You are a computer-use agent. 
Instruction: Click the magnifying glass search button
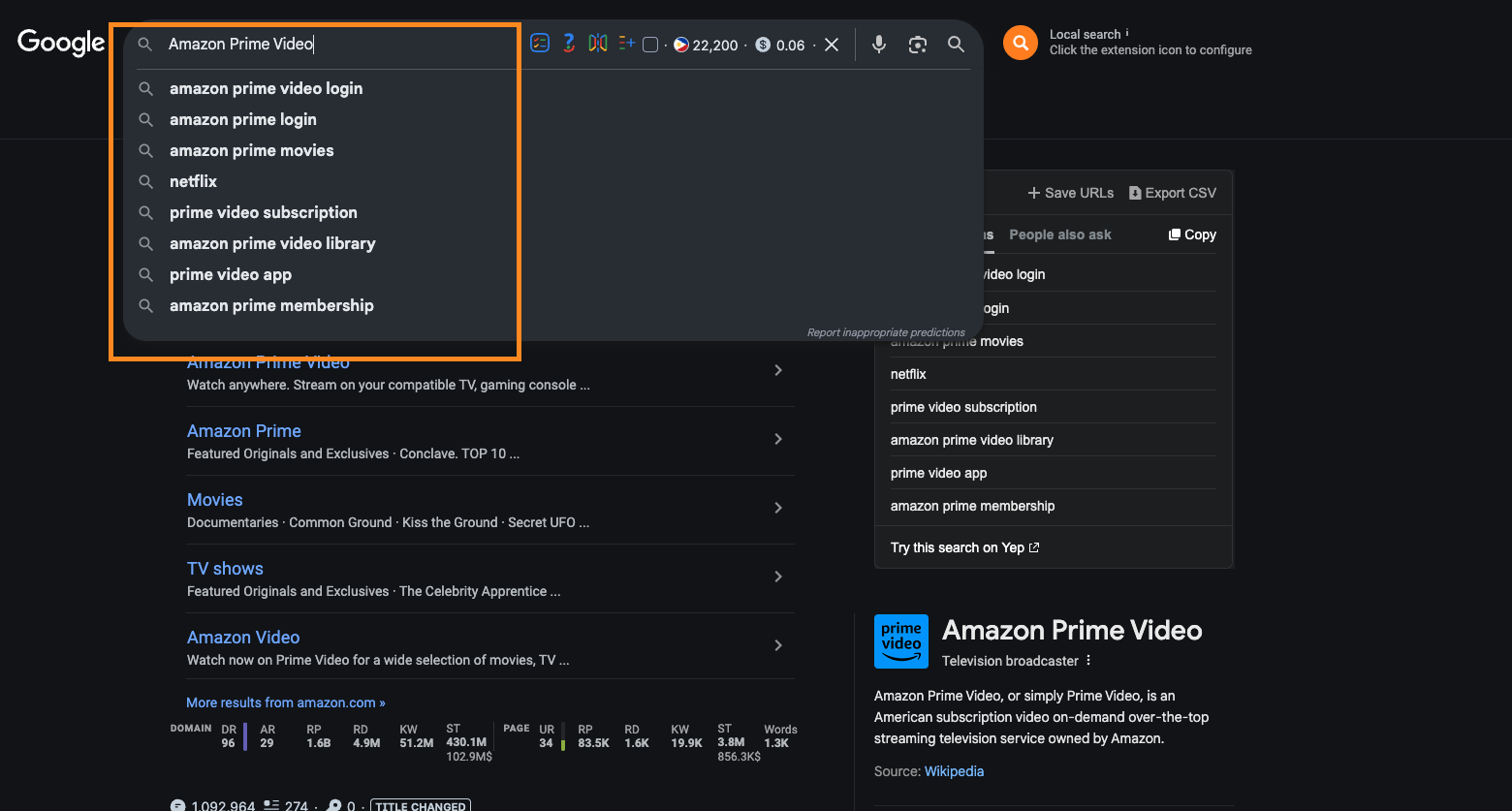(x=956, y=45)
